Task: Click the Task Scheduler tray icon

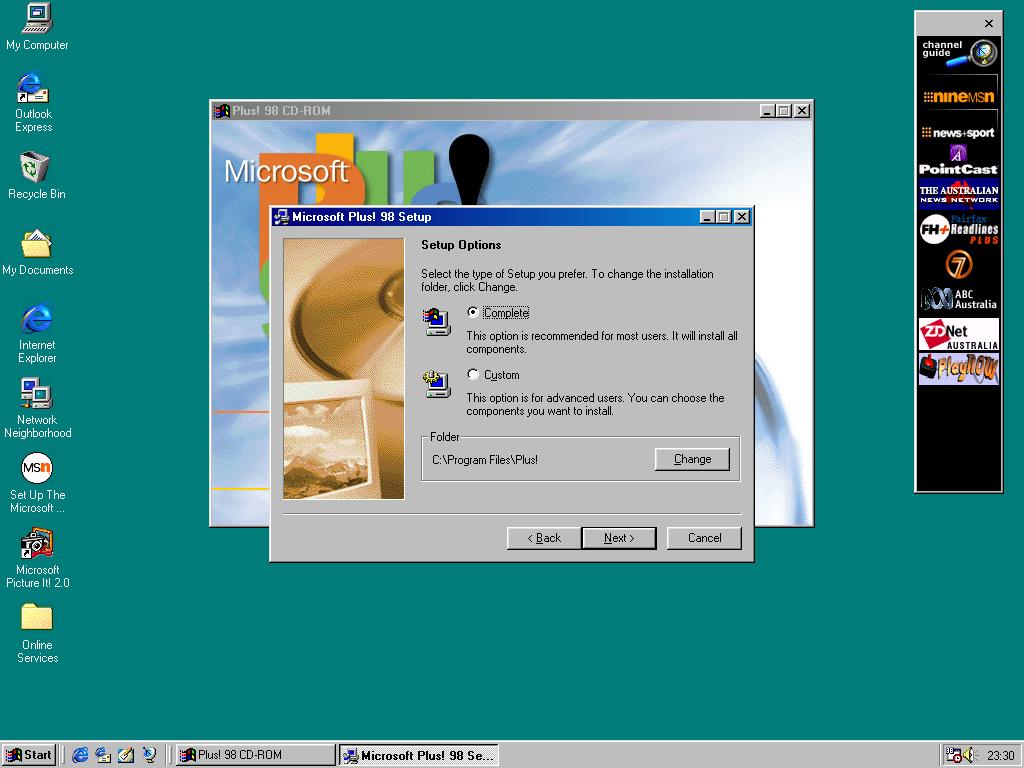Action: click(953, 755)
